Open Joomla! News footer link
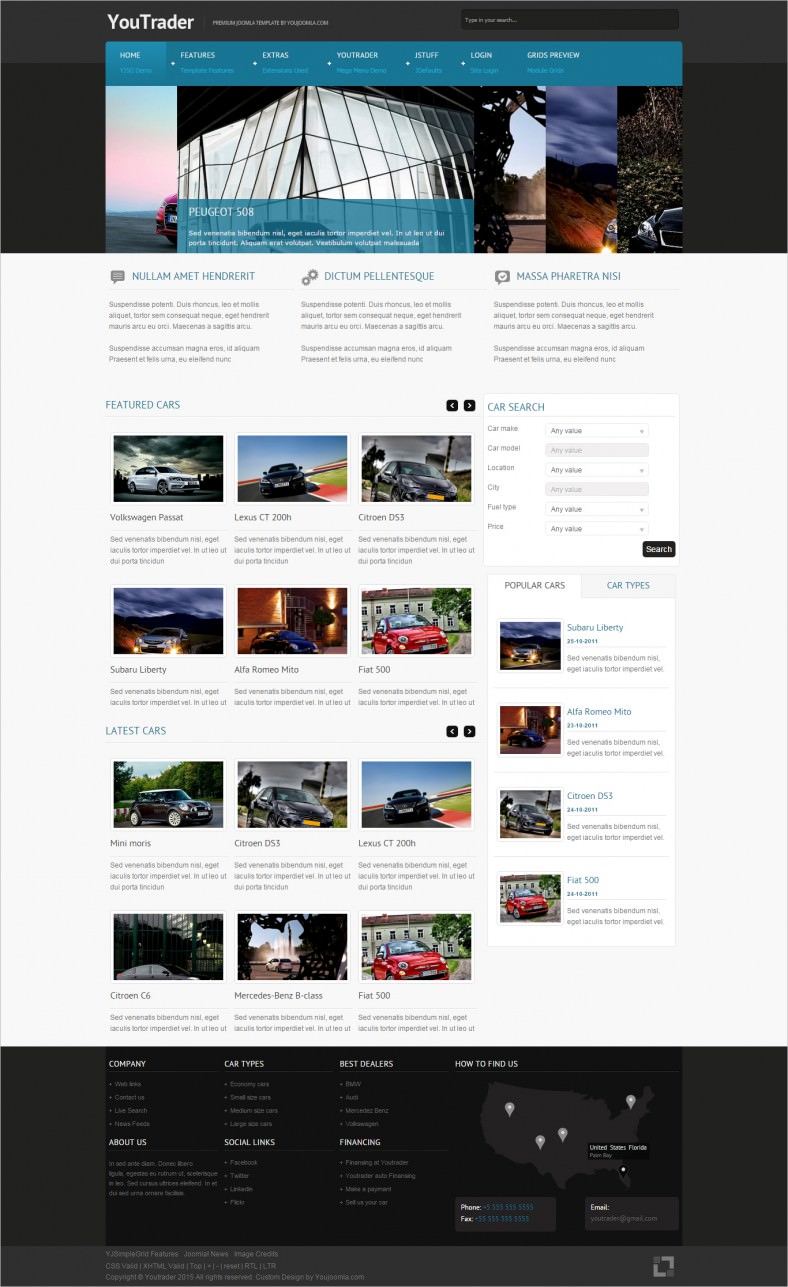The image size is (788, 1287). pos(206,1254)
